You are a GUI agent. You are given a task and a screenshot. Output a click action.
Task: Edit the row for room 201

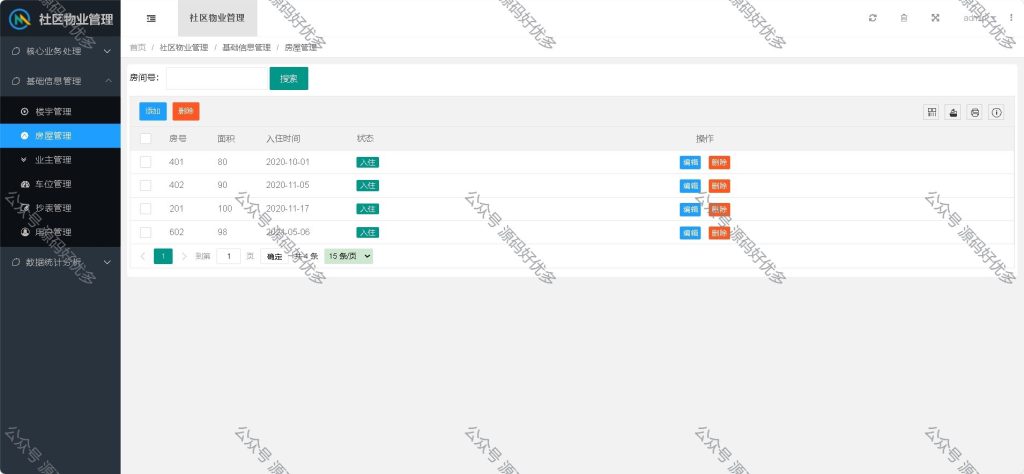pyautogui.click(x=690, y=210)
